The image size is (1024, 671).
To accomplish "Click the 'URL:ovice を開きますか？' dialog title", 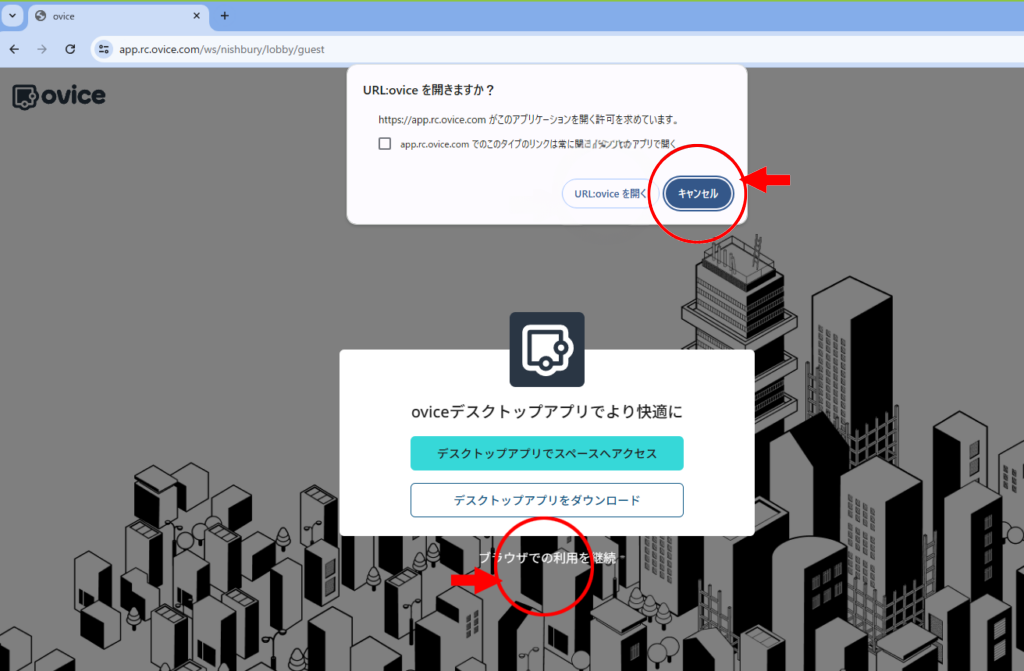I will tap(428, 90).
